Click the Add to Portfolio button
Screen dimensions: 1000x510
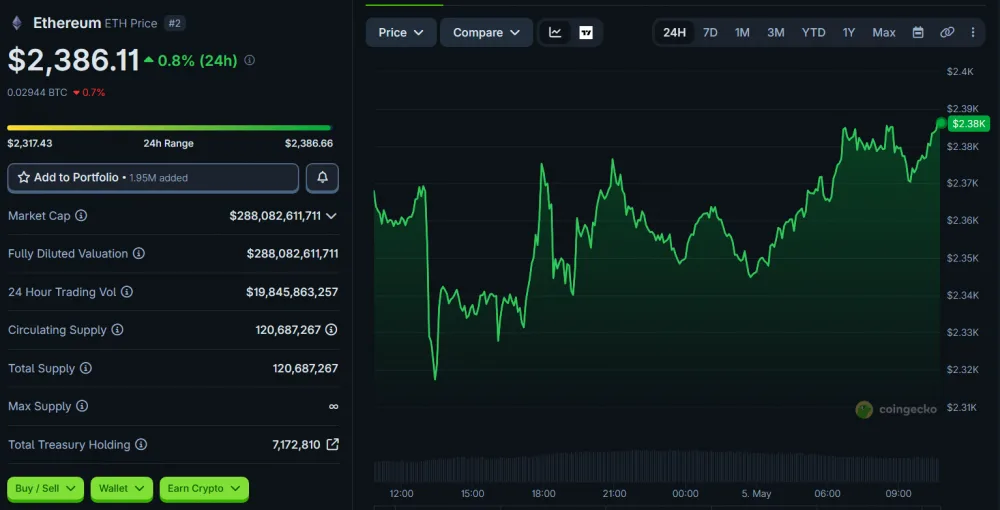pos(153,178)
